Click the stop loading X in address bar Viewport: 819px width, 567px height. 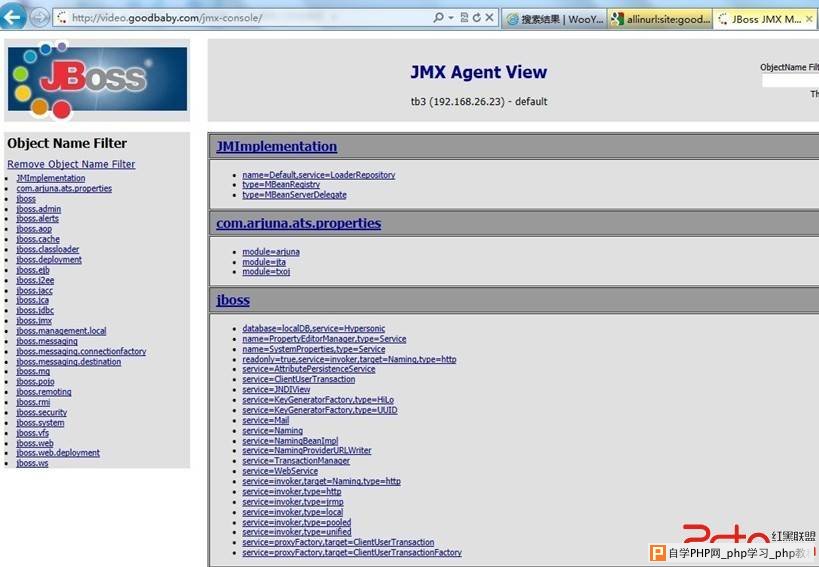coord(489,17)
